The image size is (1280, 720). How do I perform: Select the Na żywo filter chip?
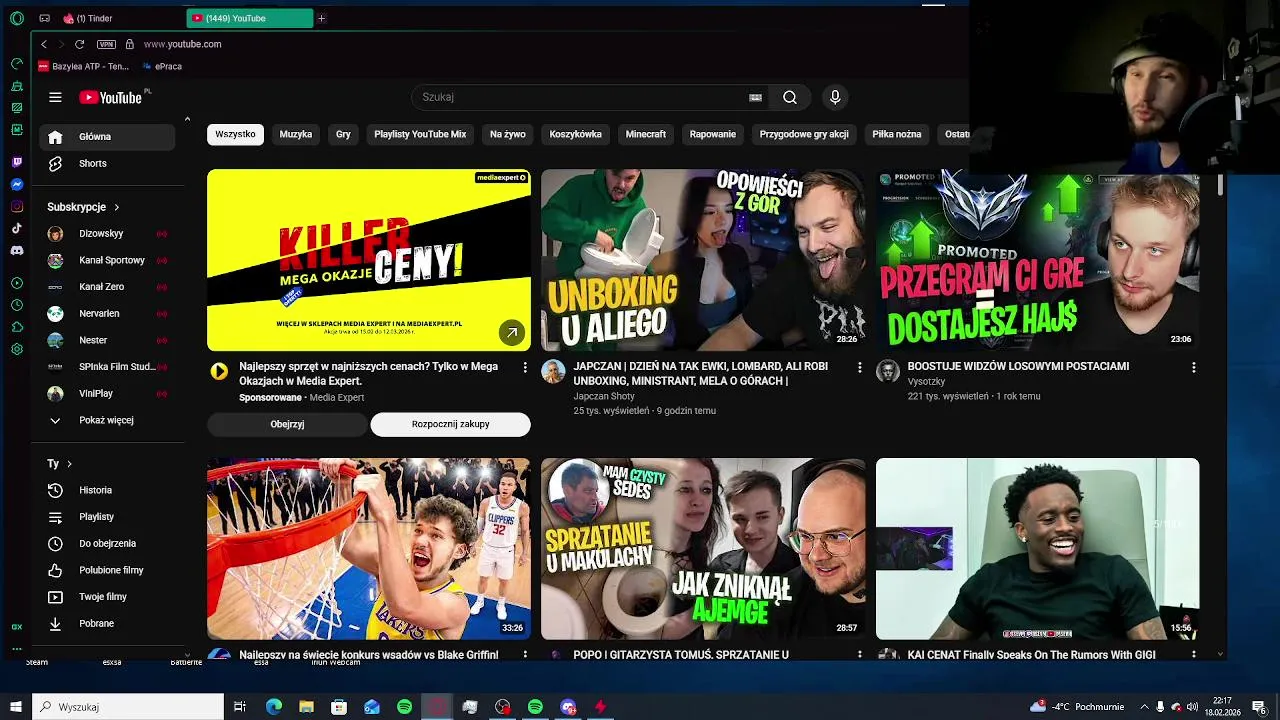507,134
